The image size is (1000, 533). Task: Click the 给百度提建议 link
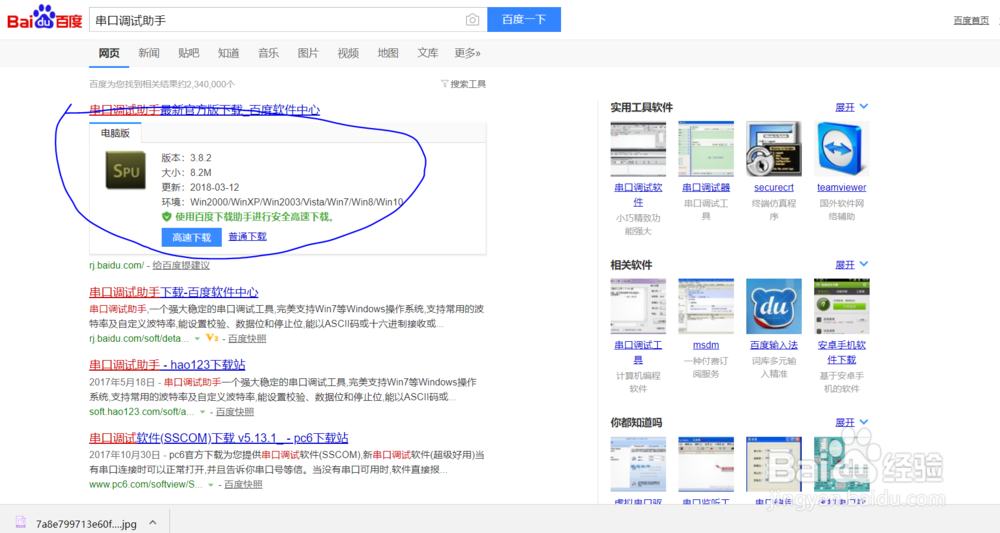point(181,265)
